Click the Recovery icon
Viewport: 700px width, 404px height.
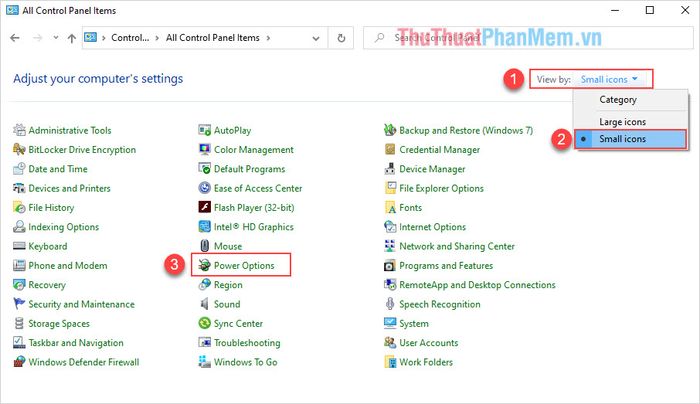tap(19, 284)
